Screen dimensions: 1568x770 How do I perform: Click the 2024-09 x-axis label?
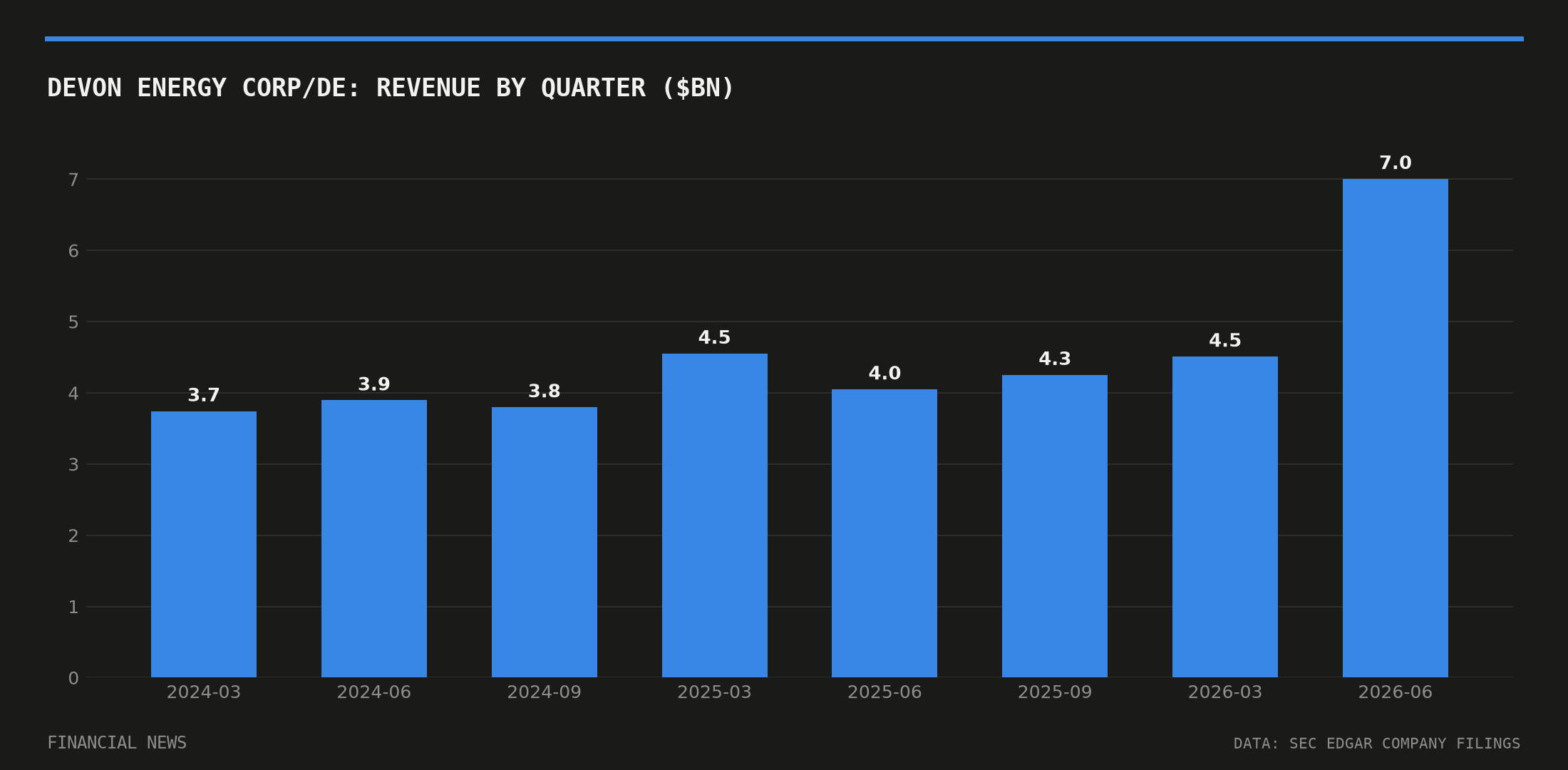tap(545, 692)
